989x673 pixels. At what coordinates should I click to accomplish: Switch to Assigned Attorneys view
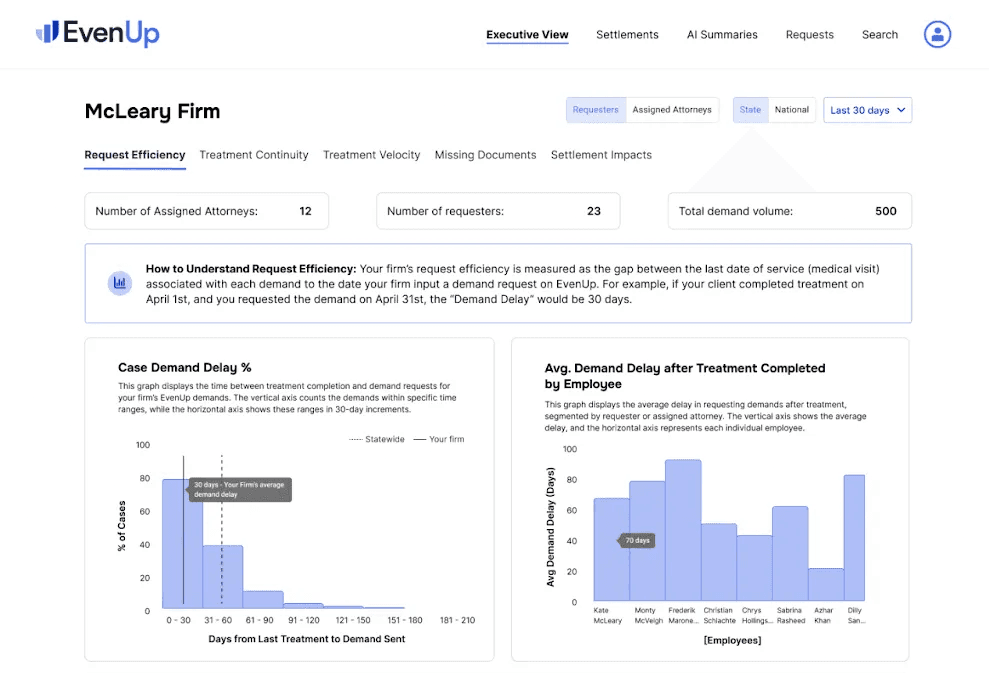[x=672, y=110]
